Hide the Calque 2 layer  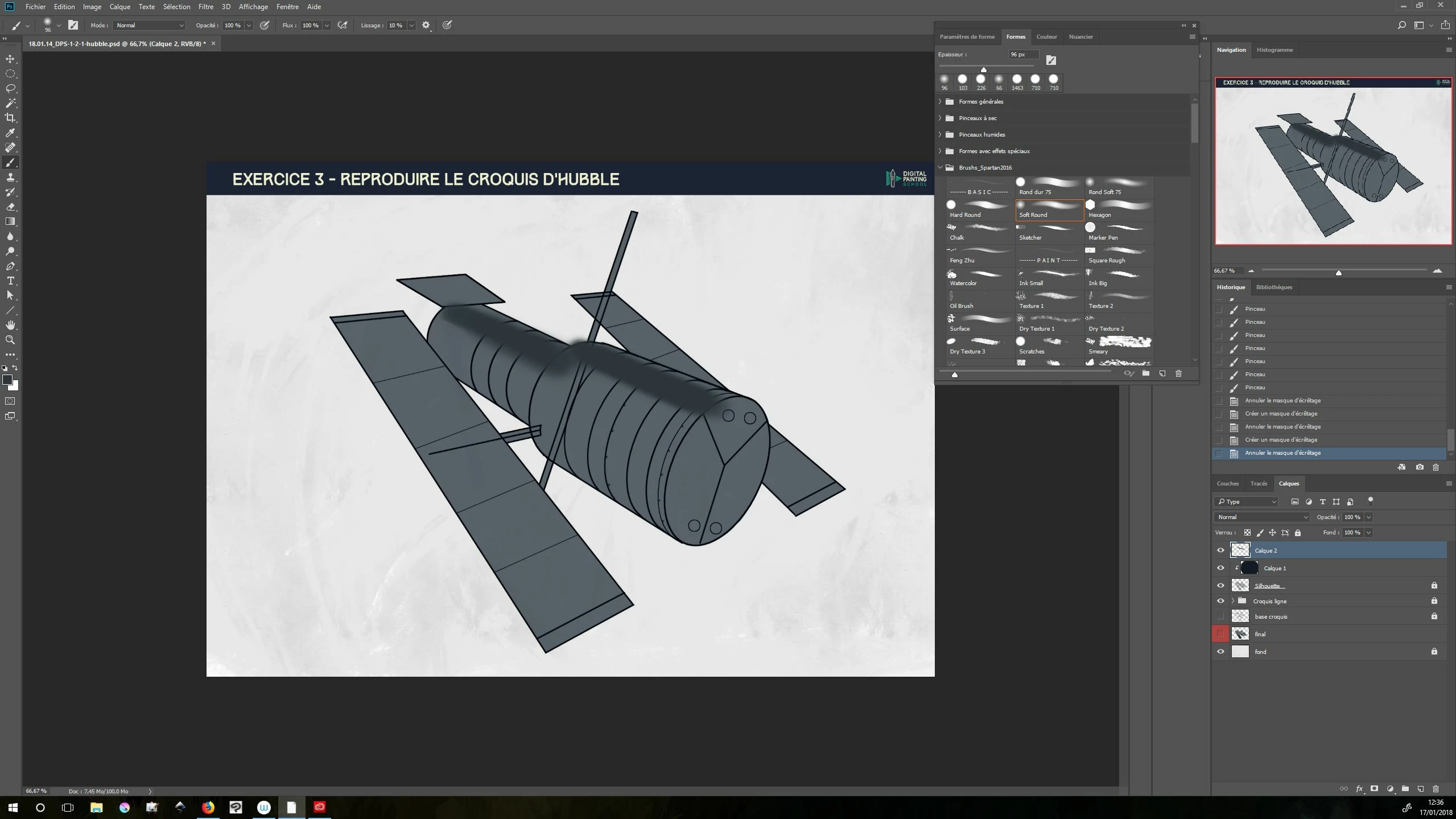click(x=1220, y=550)
